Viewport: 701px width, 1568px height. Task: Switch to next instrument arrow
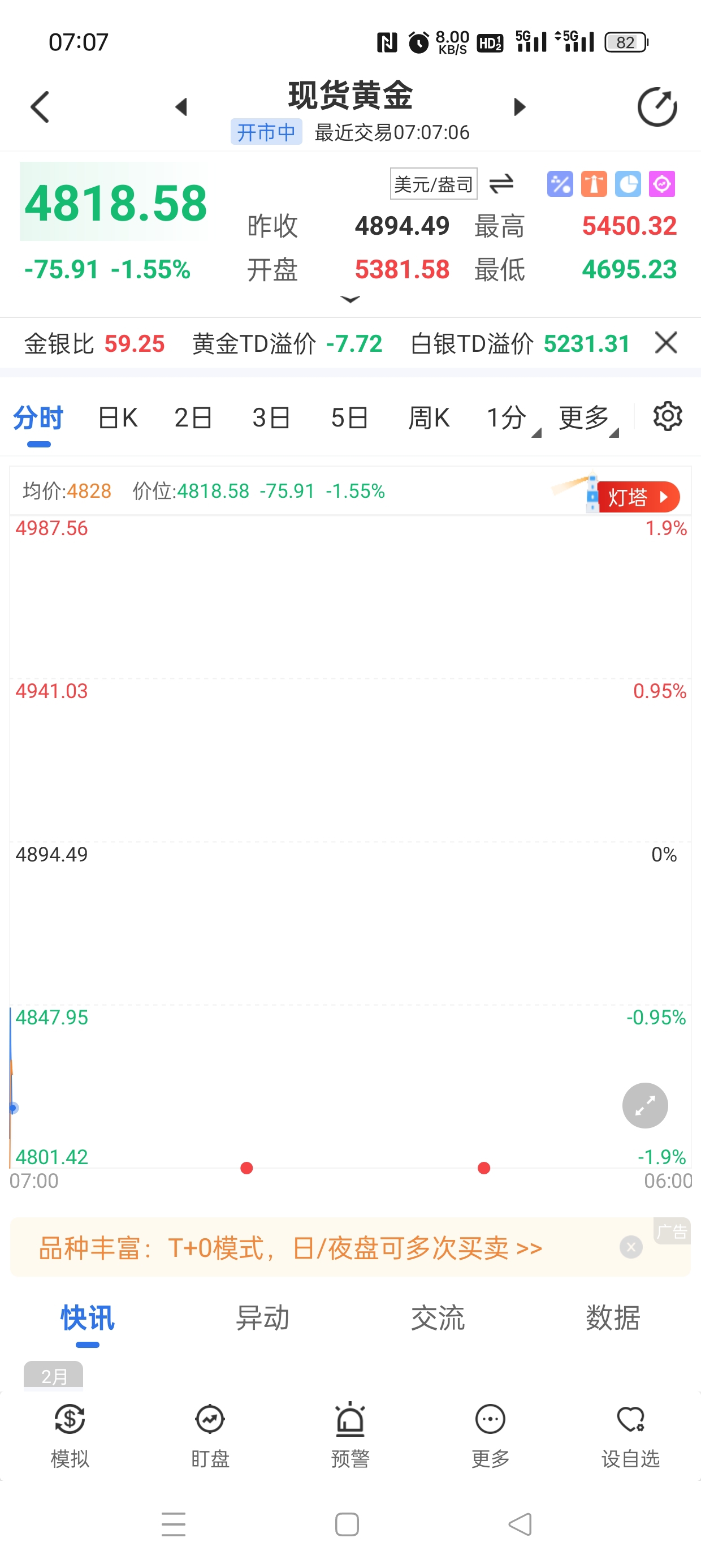(519, 107)
